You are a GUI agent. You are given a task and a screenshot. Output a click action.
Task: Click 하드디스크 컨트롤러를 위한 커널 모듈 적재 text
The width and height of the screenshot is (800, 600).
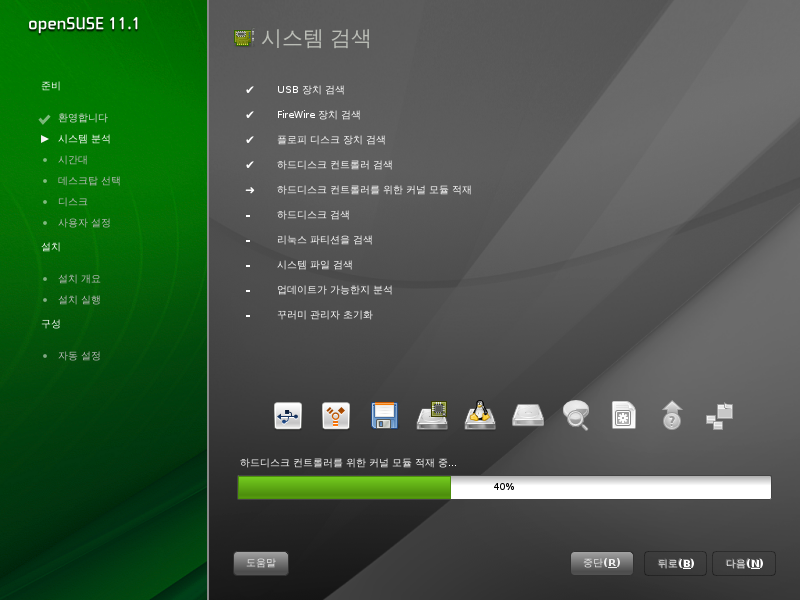[374, 190]
